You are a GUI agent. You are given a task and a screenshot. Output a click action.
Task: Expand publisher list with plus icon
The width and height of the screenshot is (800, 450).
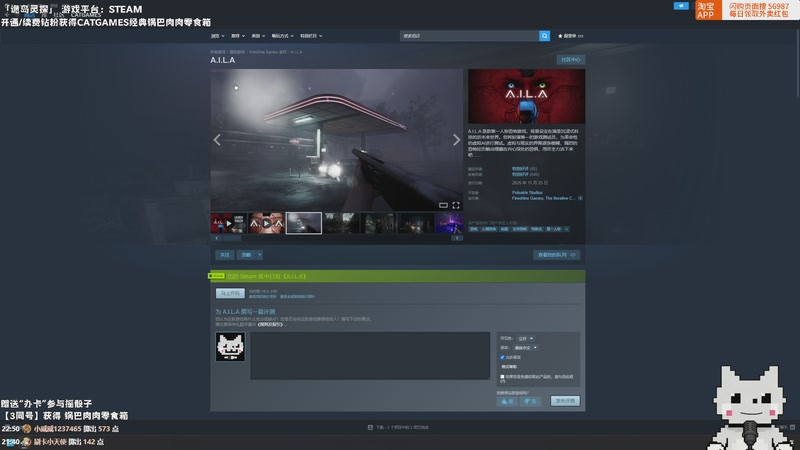580,198
